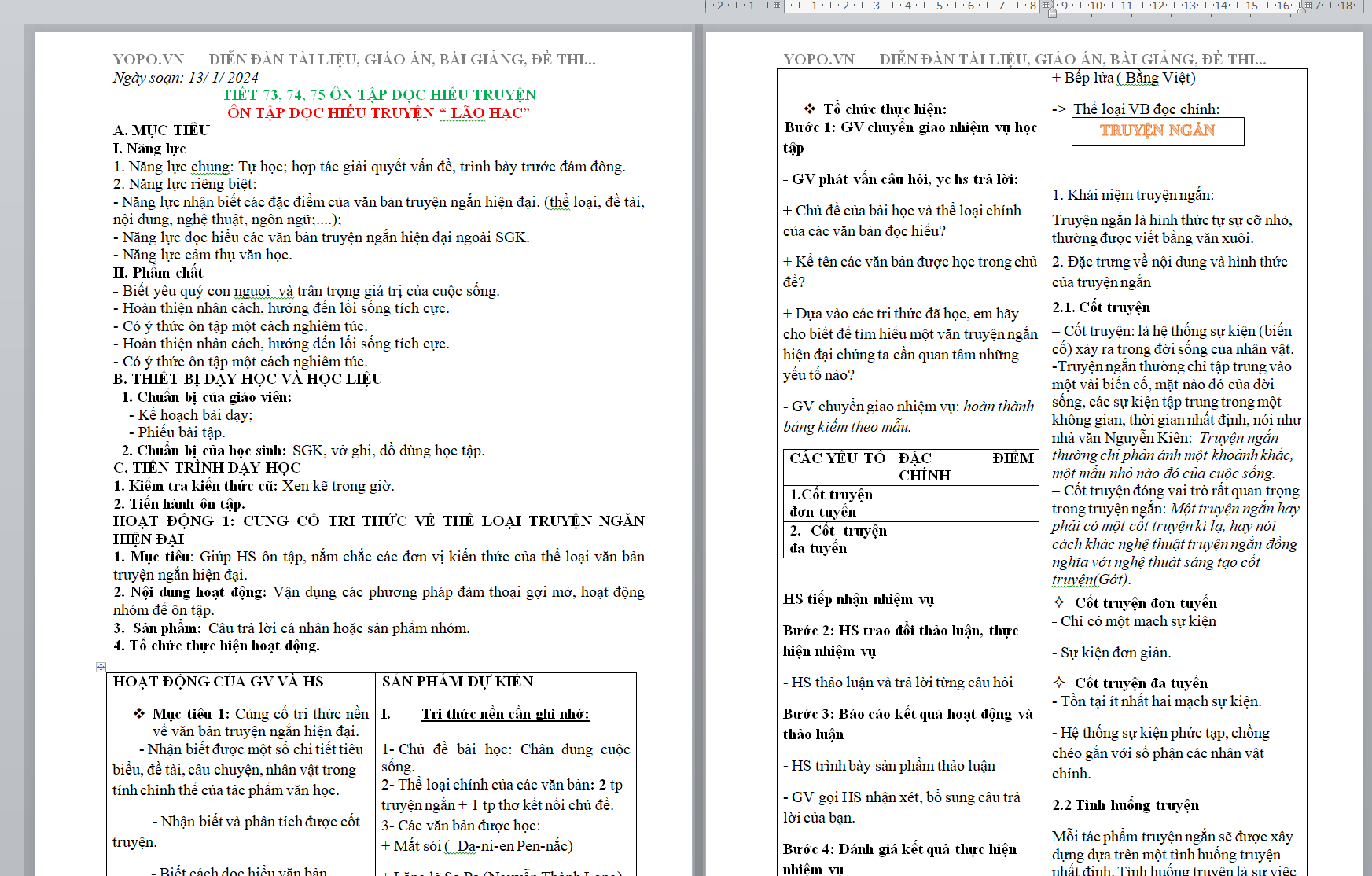Image resolution: width=1372 pixels, height=876 pixels.
Task: Click the green title 'TIẾT 73, 74, 75 ÔN TẬP ĐỌC HIỂU TRUYỆN'
Action: (x=379, y=95)
